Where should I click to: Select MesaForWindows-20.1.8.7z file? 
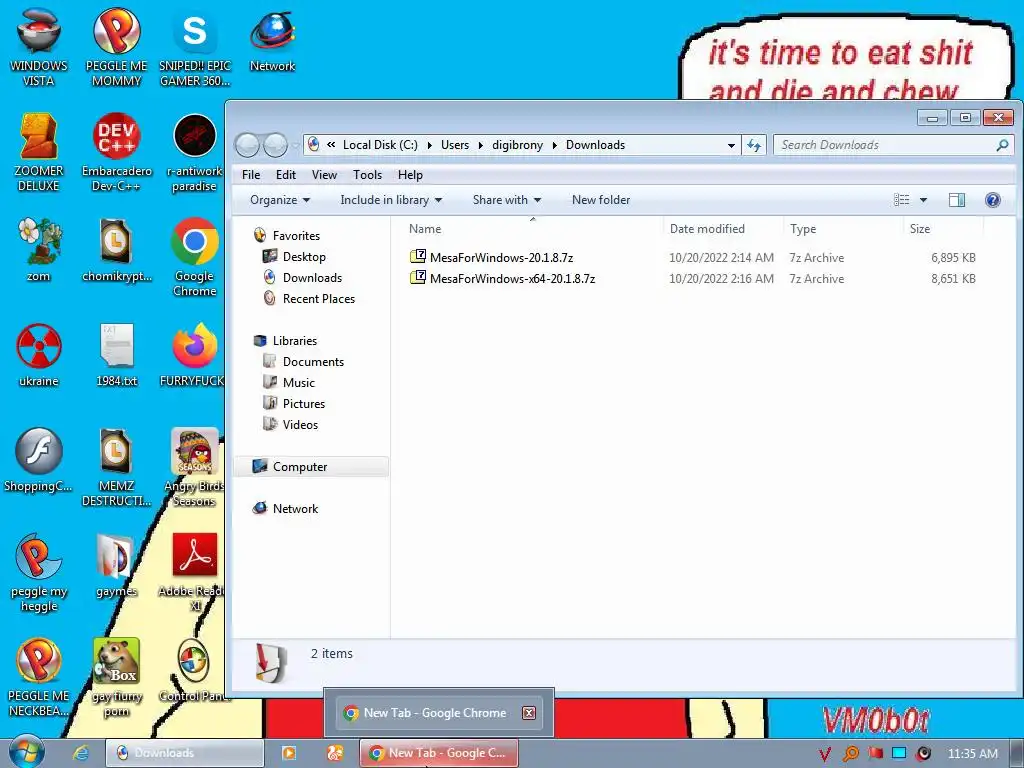tap(501, 258)
